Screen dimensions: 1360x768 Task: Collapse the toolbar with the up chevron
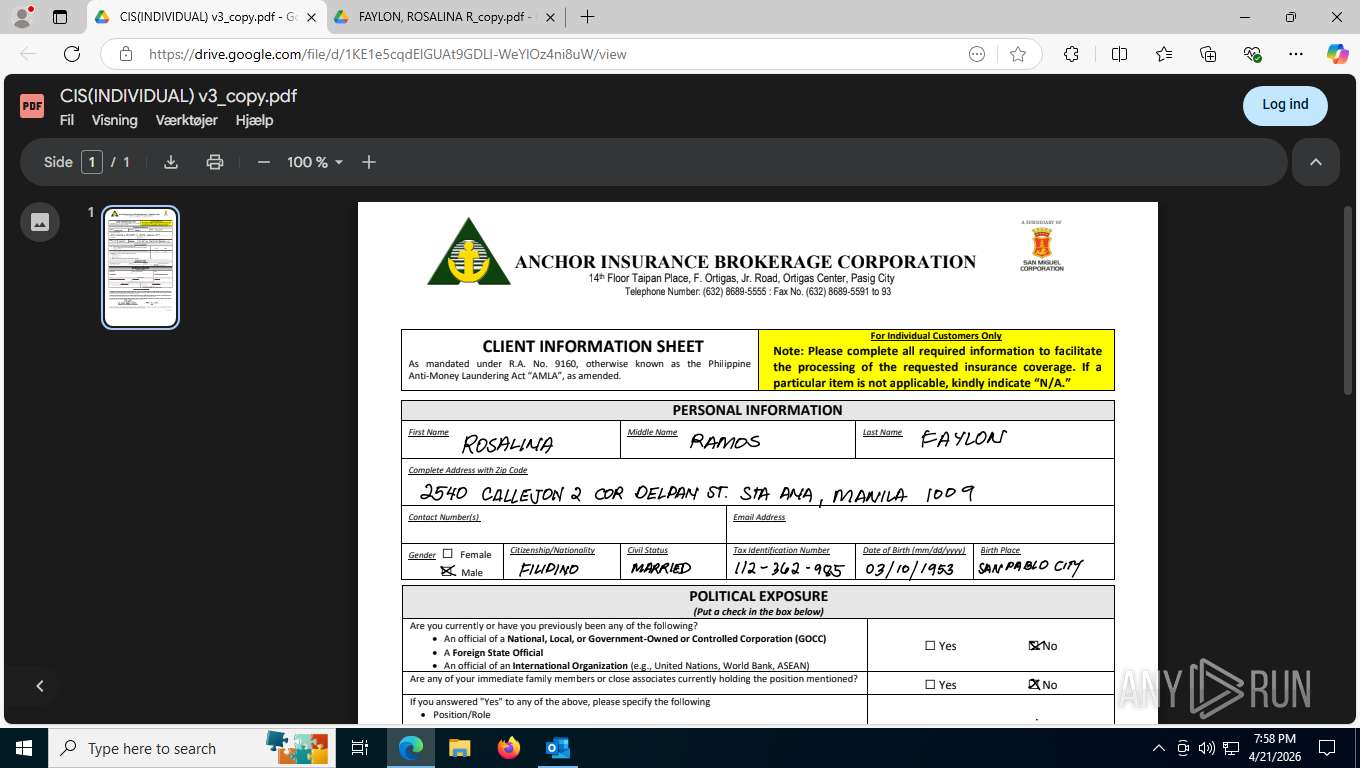coord(1316,162)
